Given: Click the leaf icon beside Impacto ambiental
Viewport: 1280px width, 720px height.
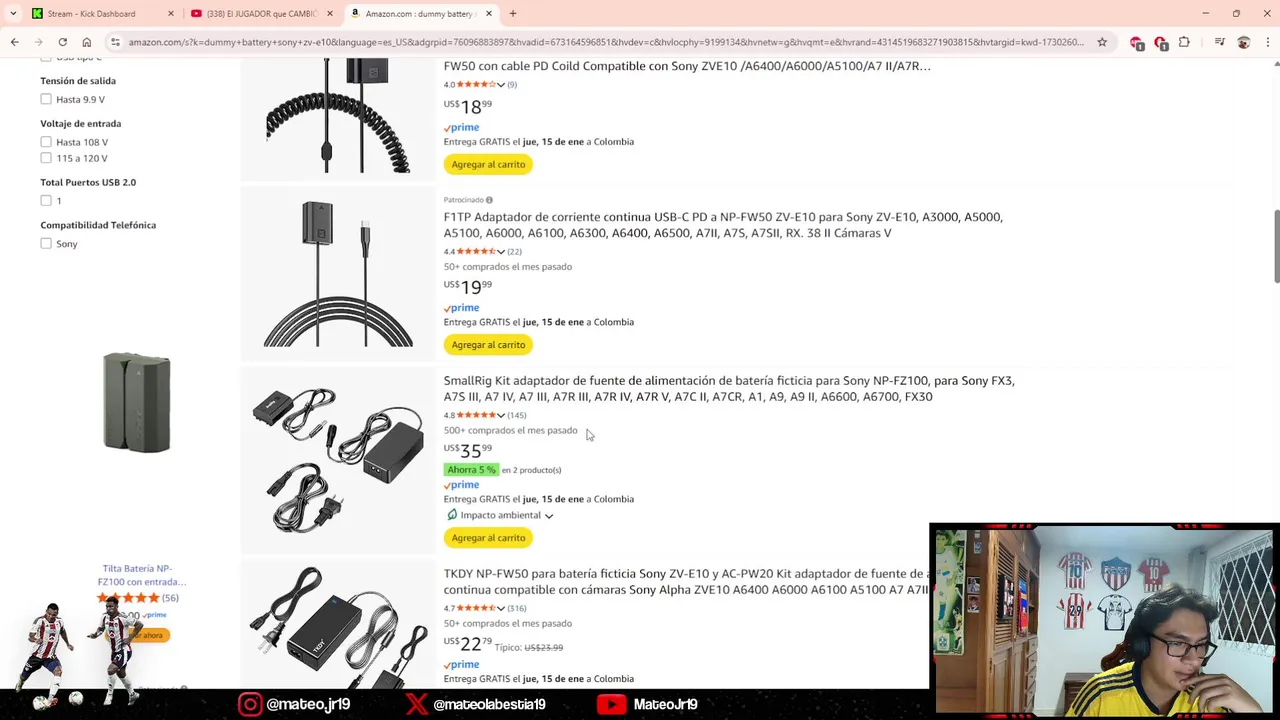Looking at the screenshot, I should pyautogui.click(x=452, y=515).
